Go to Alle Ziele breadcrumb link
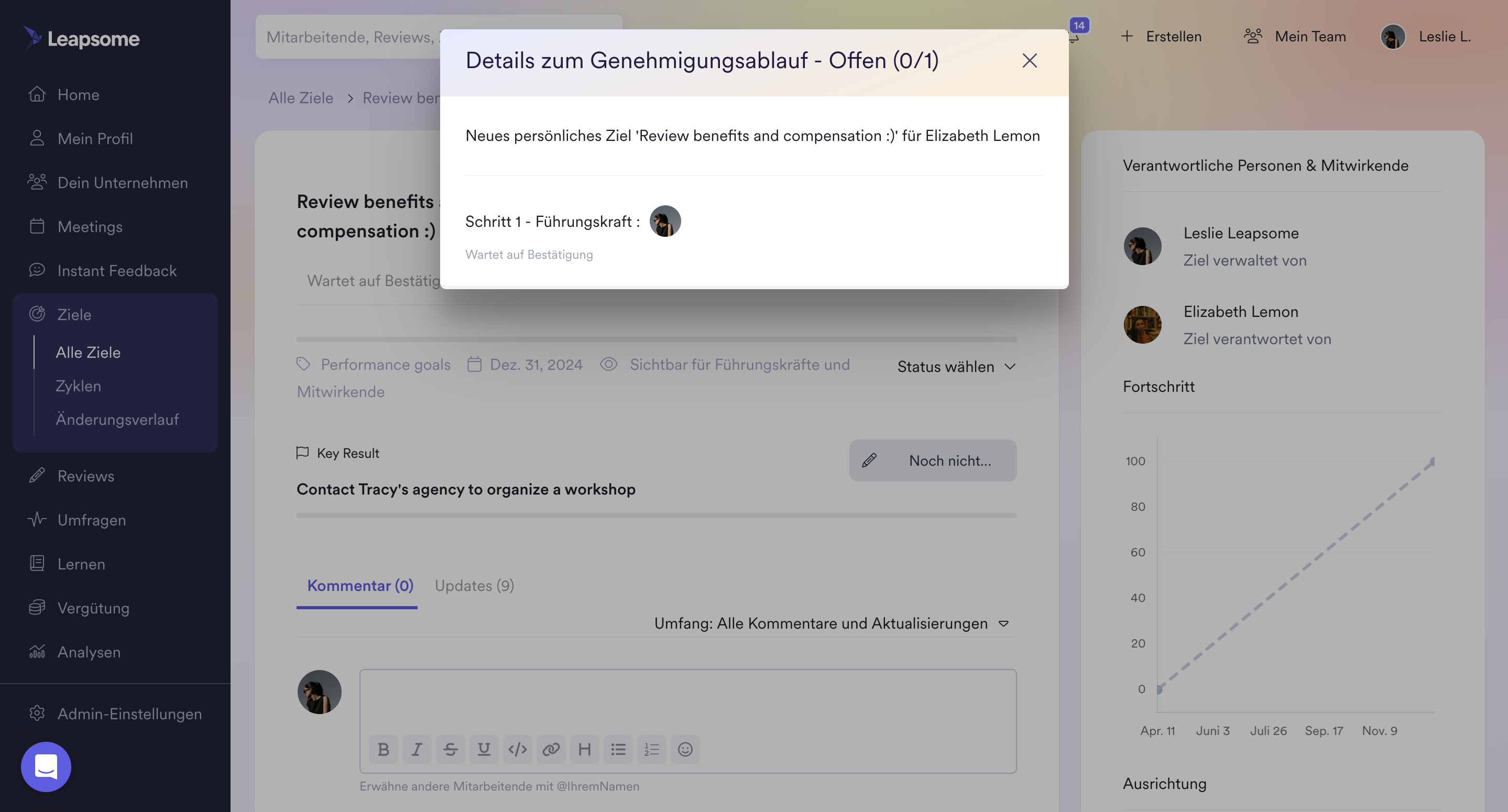 coord(300,98)
